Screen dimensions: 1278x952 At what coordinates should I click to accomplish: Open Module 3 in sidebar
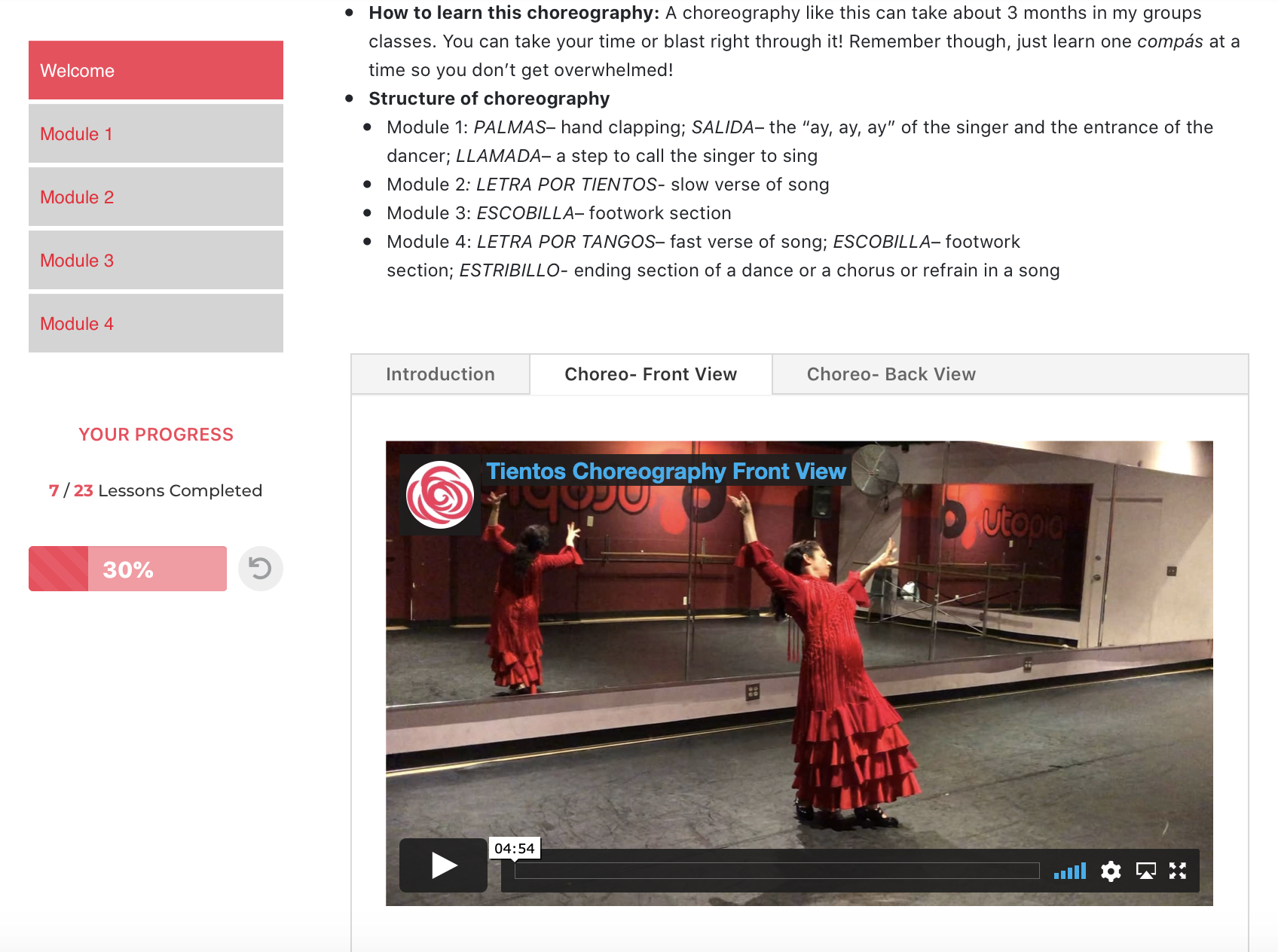pyautogui.click(x=156, y=261)
